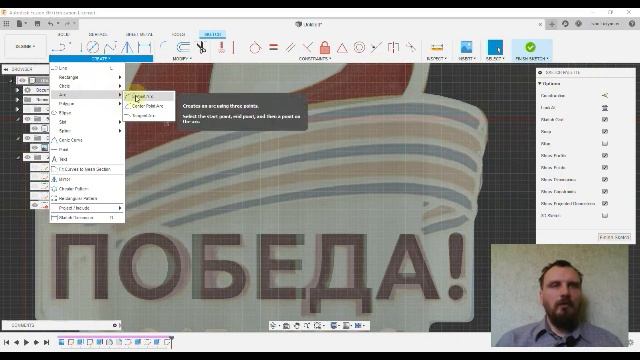The image size is (640, 360).
Task: Click the Insert image icon
Action: click(x=466, y=47)
